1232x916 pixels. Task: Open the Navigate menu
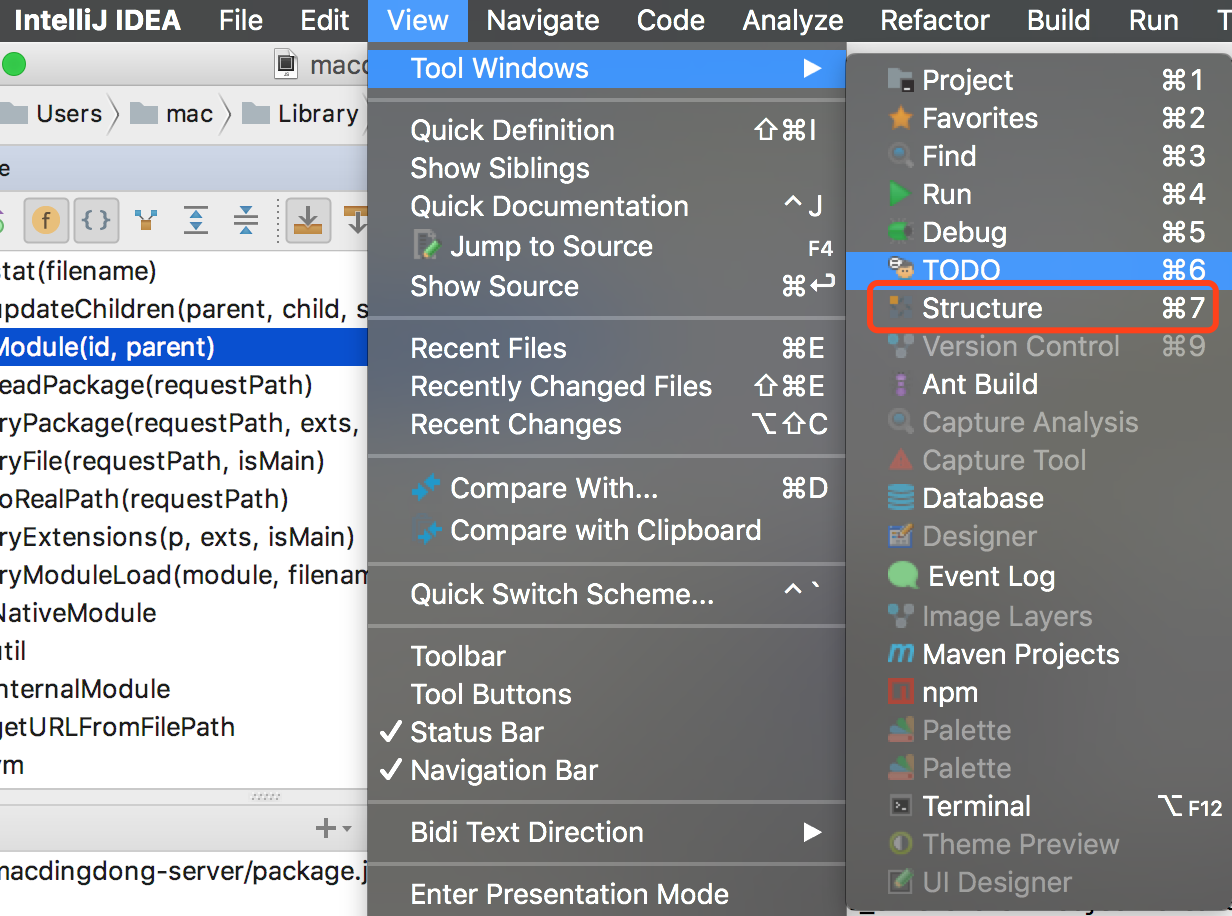pos(542,20)
